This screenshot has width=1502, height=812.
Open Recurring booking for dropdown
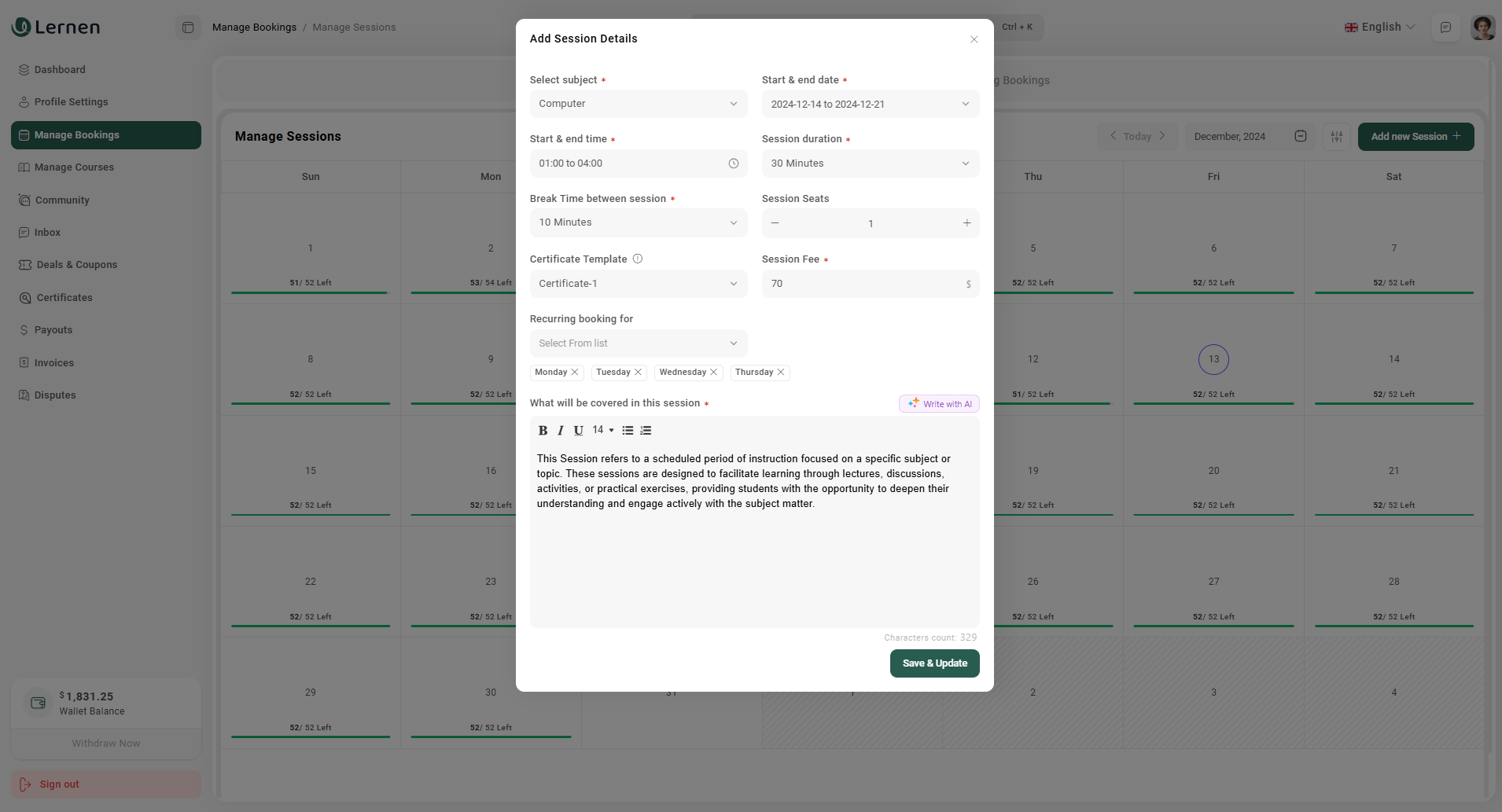pyautogui.click(x=638, y=344)
